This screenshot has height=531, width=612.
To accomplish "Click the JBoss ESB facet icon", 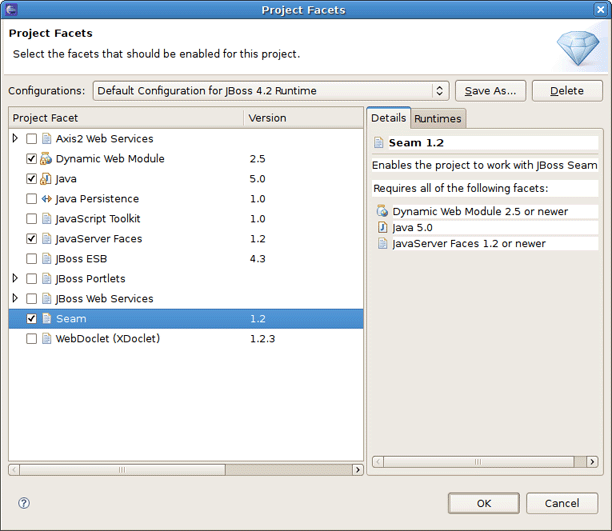I will click(46, 259).
